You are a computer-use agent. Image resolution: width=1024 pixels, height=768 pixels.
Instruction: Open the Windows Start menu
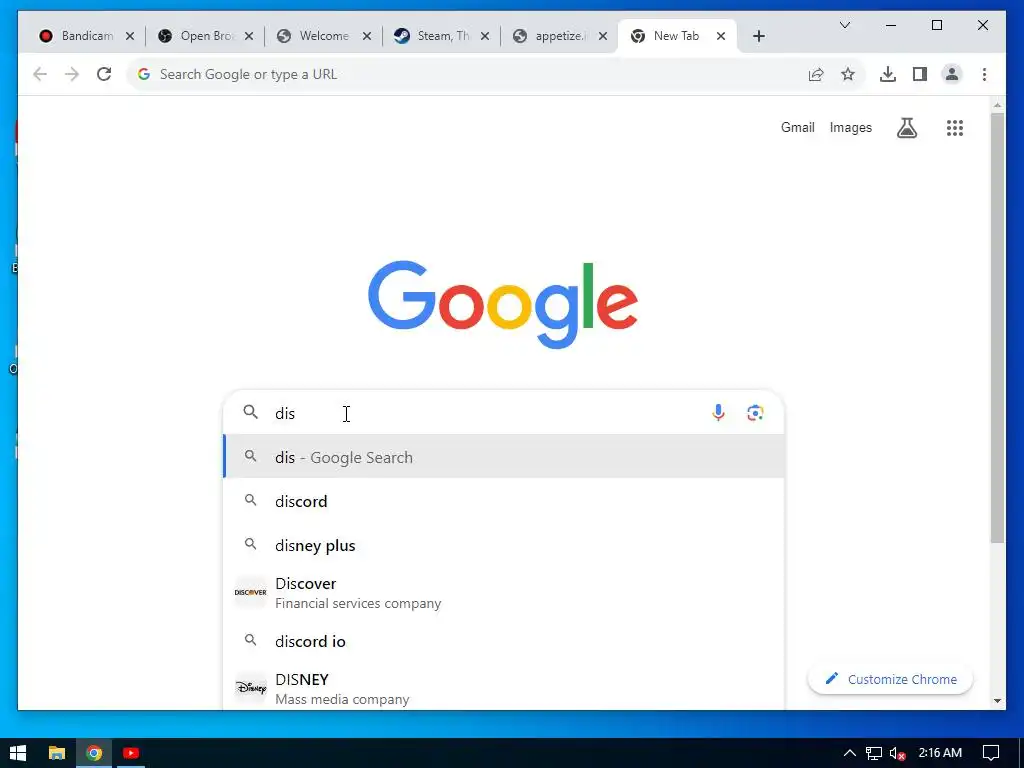[x=18, y=753]
